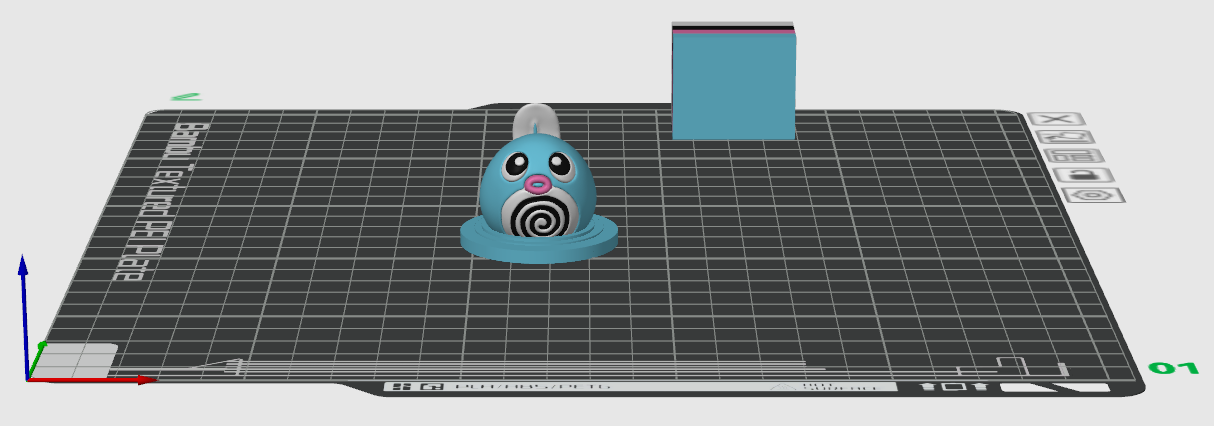Click the green 01 plate name label
The width and height of the screenshot is (1214, 426).
(x=1172, y=368)
